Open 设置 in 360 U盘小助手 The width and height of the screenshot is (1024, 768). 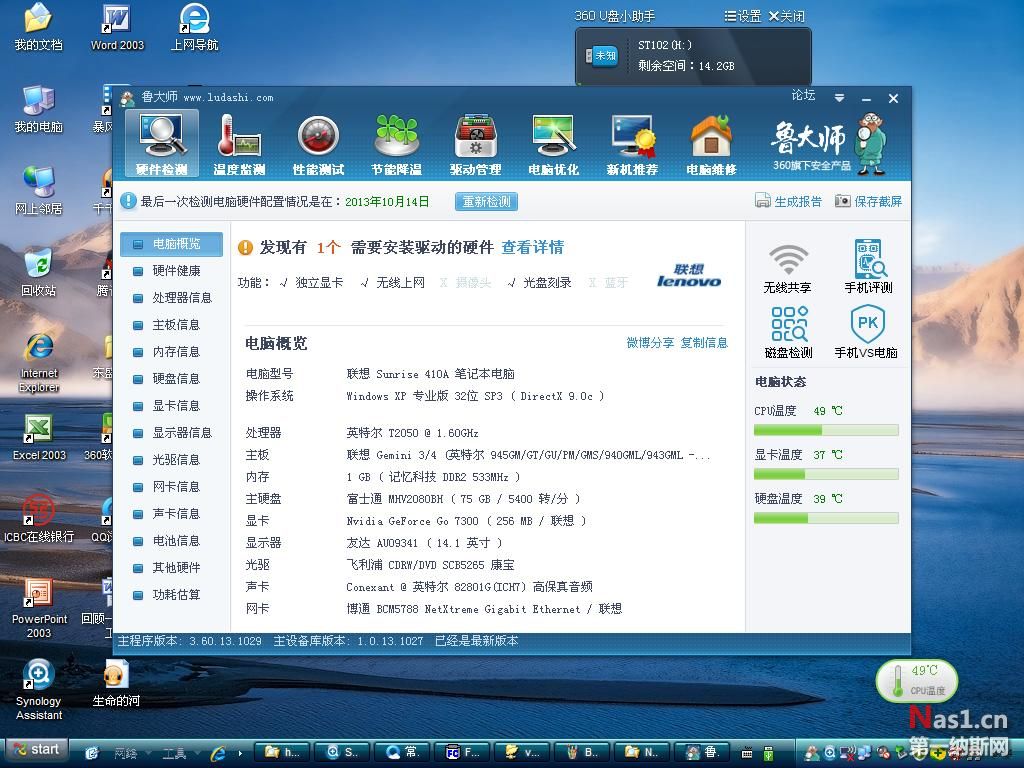click(x=743, y=16)
